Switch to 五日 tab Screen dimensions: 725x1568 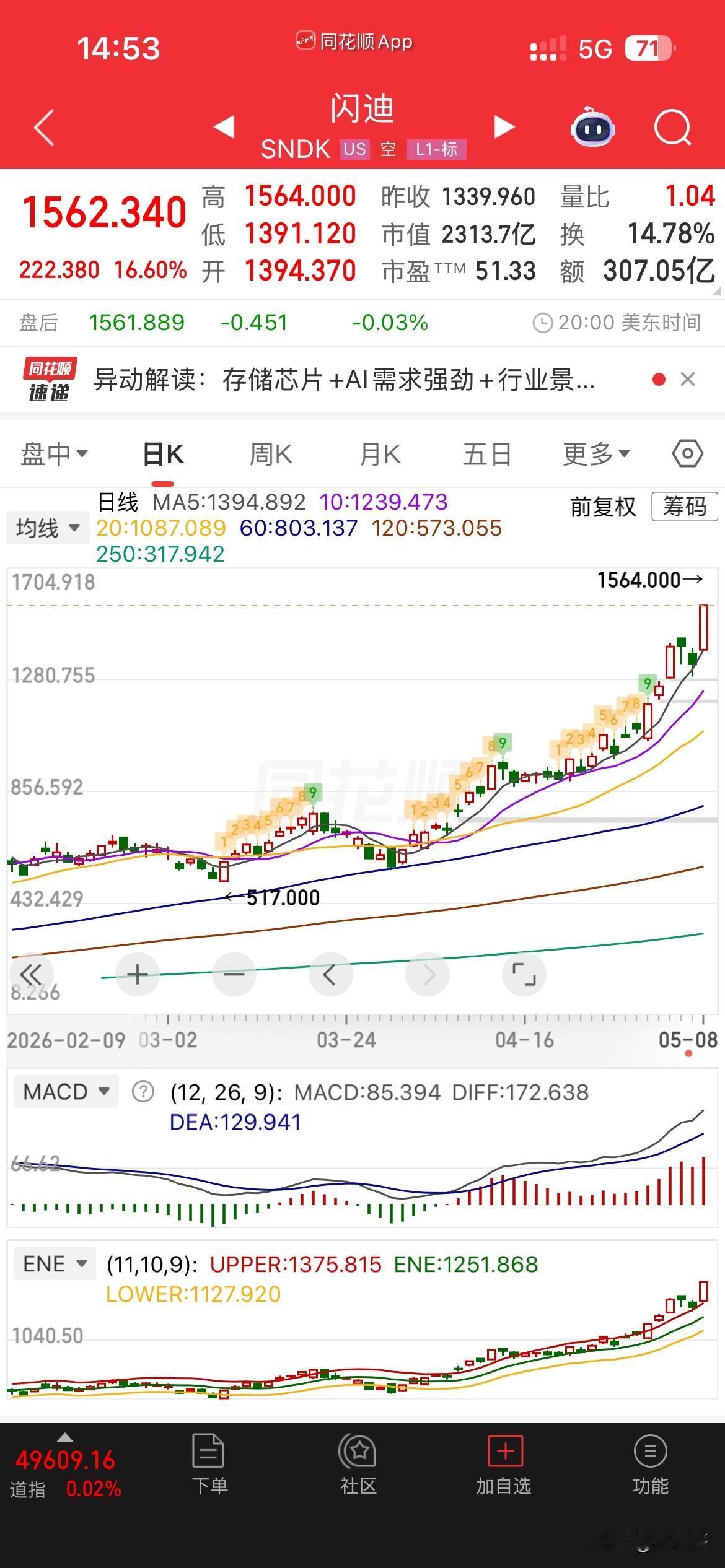(487, 454)
